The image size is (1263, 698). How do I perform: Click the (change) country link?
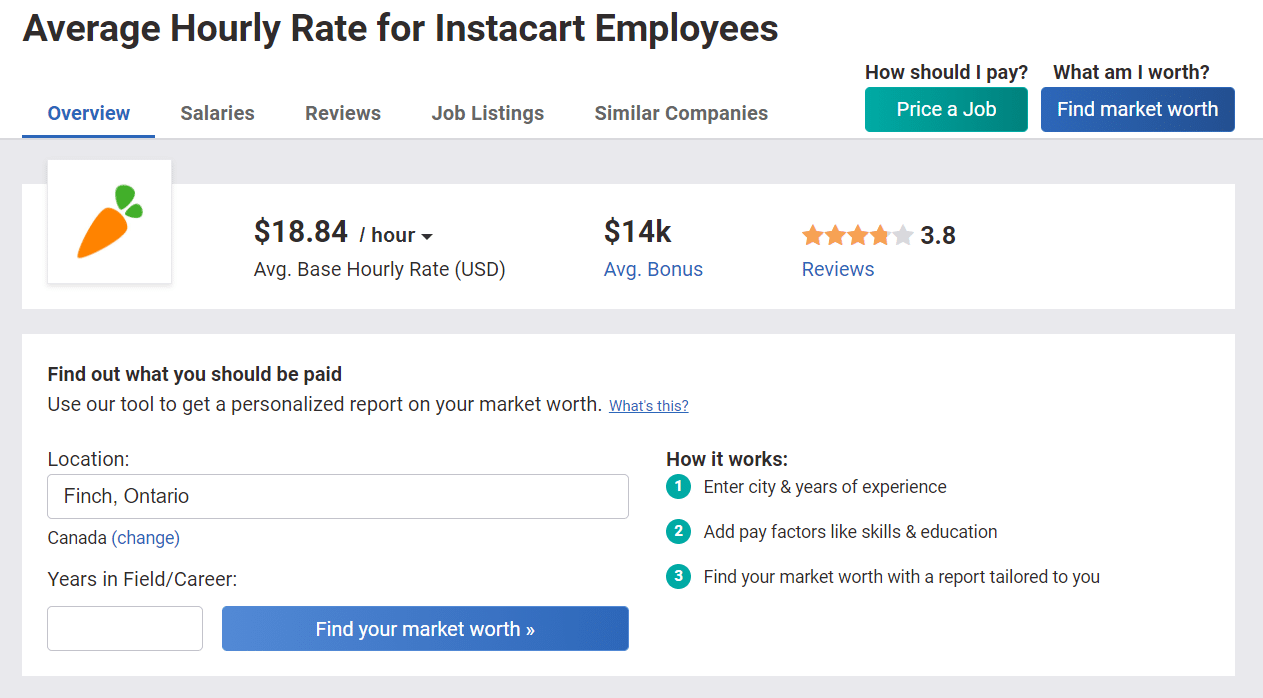(x=146, y=538)
